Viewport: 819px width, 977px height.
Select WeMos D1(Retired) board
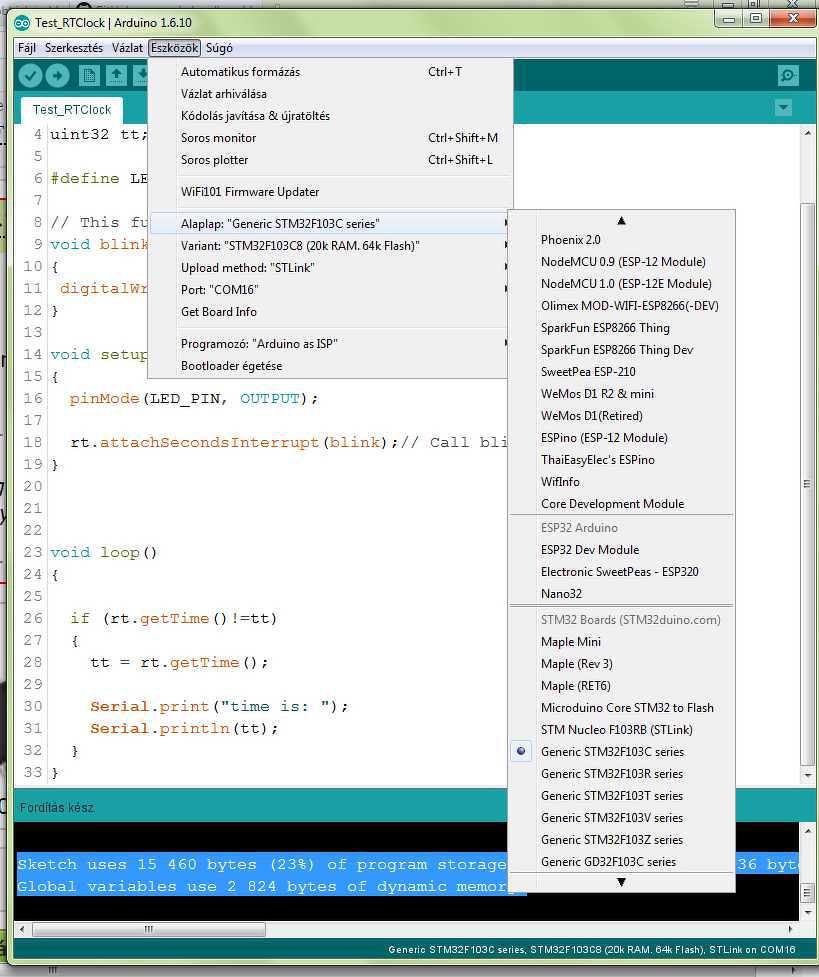coord(621,416)
